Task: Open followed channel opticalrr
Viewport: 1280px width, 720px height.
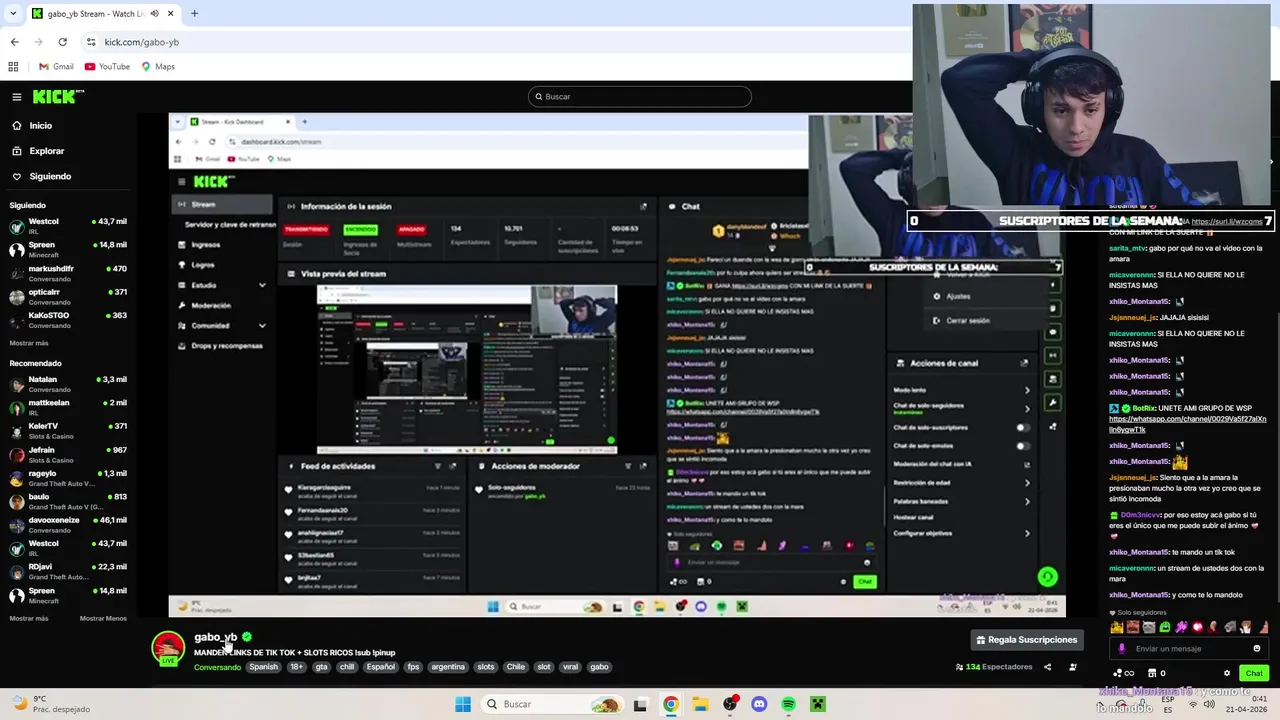Action: coord(68,297)
